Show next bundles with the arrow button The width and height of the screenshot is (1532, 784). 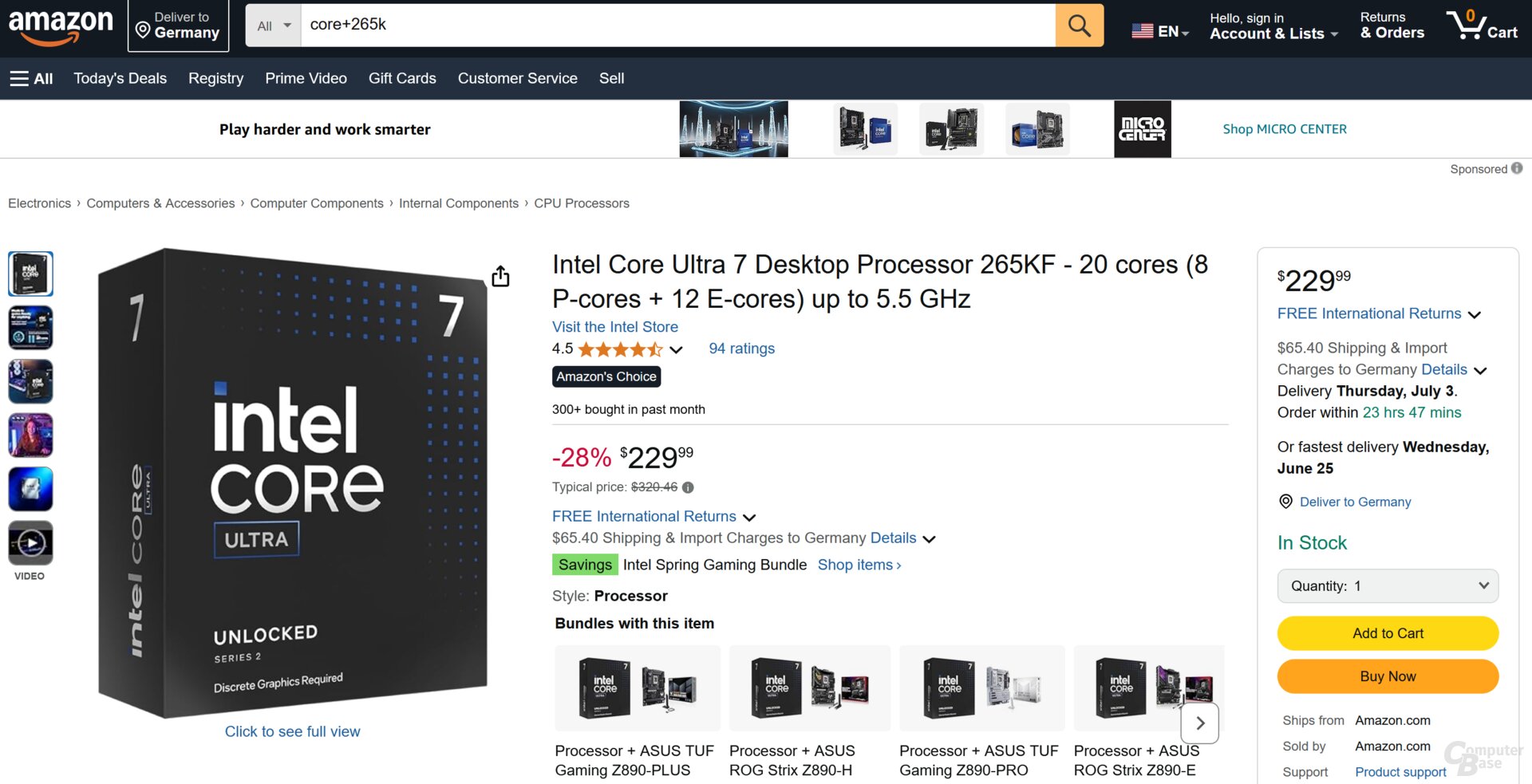coord(1199,723)
